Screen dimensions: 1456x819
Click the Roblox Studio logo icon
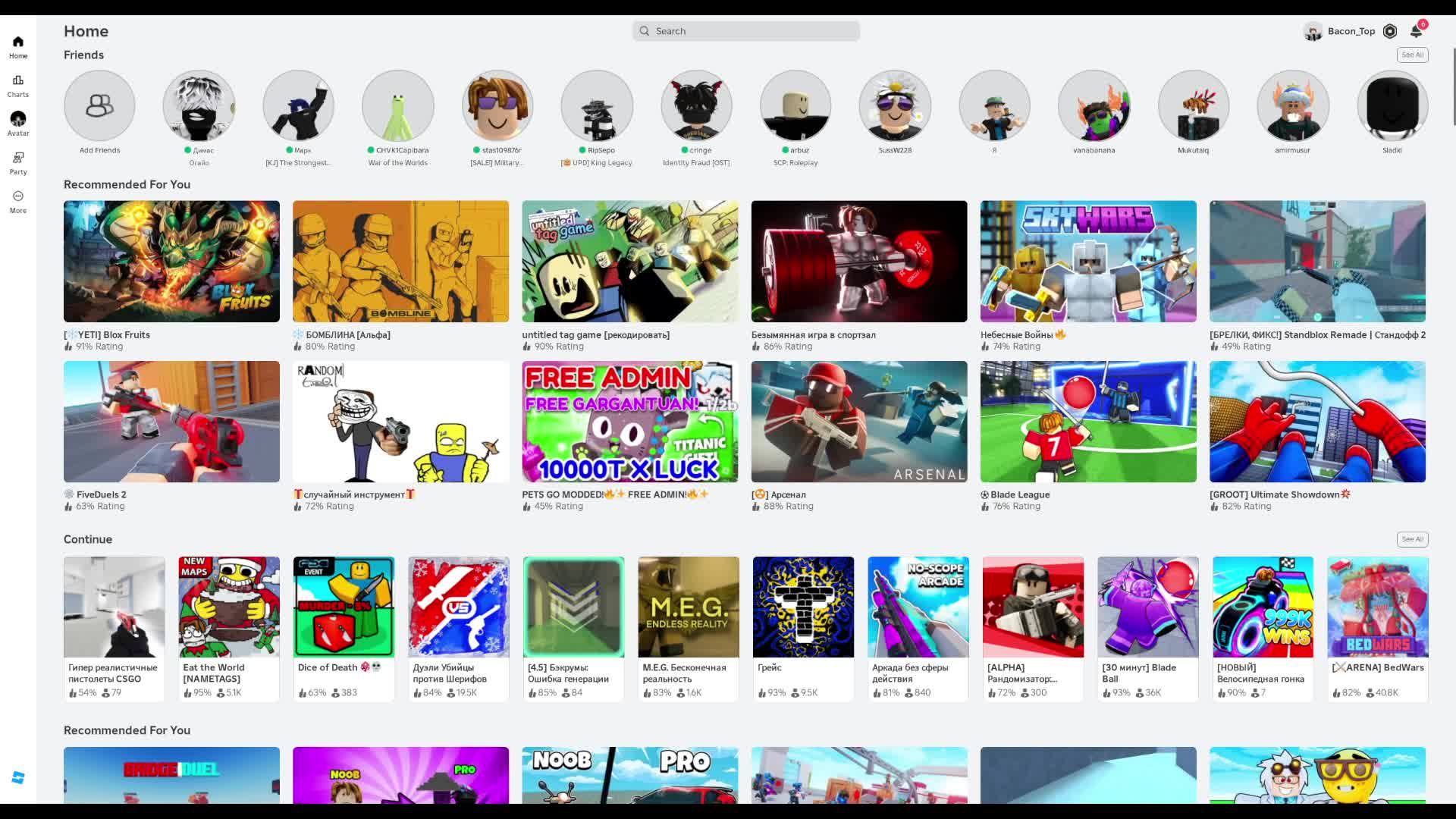click(18, 778)
